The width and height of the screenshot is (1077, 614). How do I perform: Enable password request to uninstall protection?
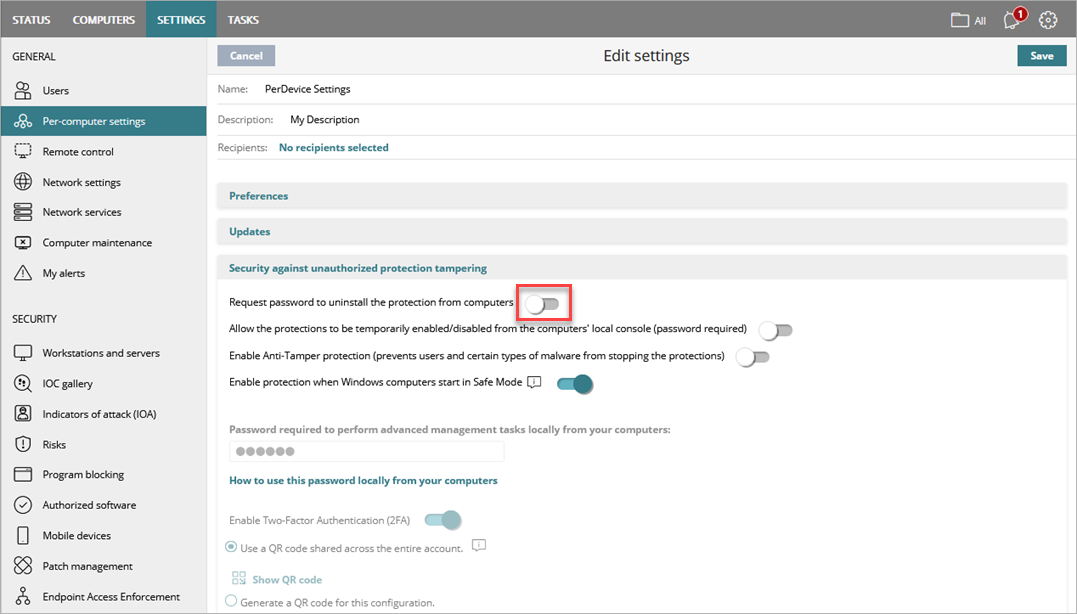pos(543,301)
